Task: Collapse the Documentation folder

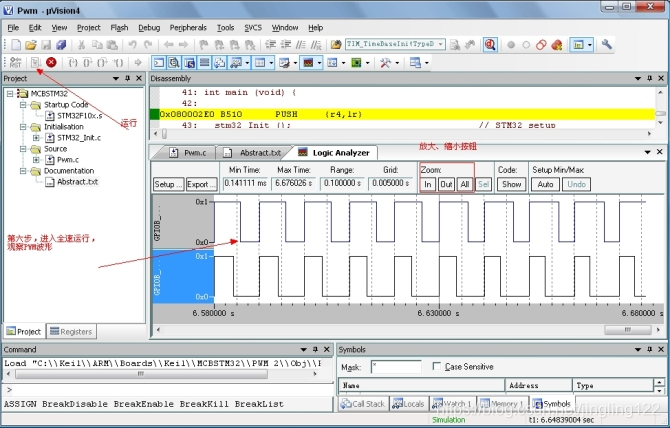Action: click(x=24, y=171)
